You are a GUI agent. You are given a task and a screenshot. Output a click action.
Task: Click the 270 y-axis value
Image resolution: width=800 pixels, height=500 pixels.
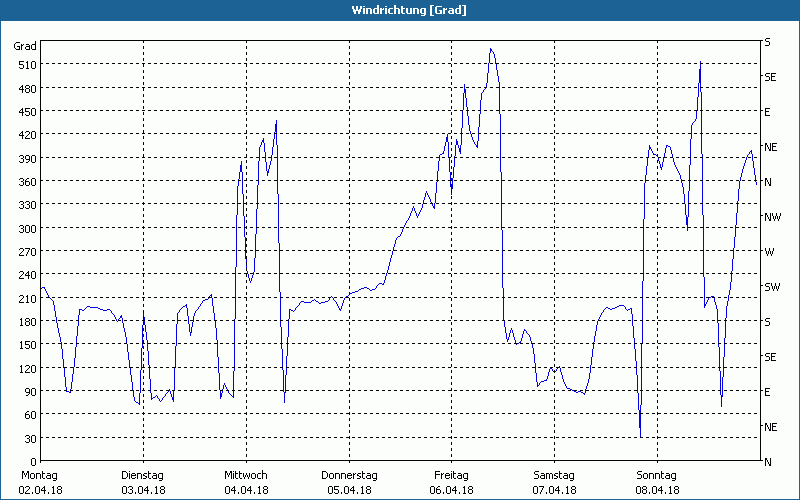28,252
